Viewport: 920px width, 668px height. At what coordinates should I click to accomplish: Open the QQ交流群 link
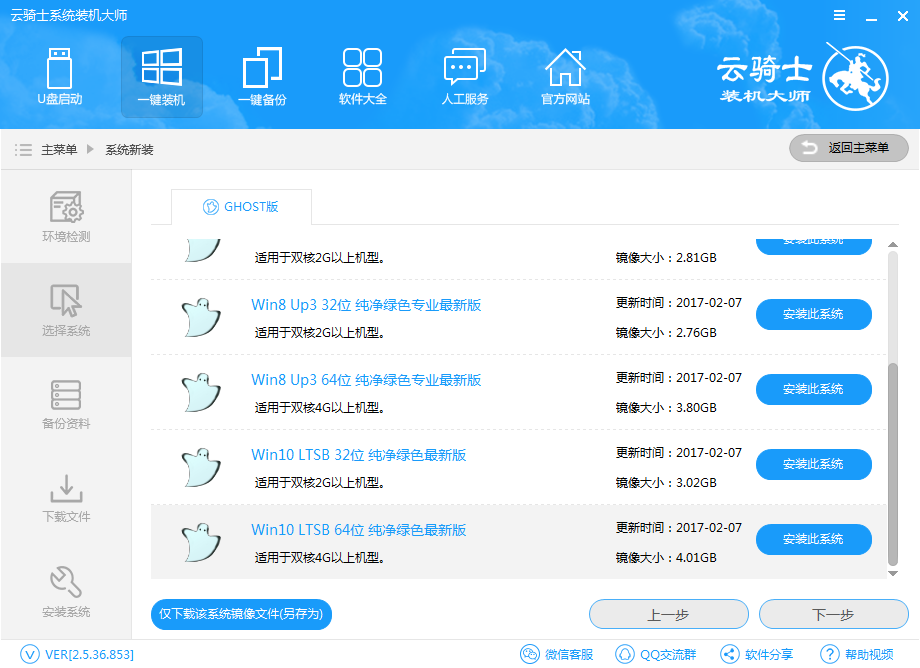click(x=655, y=654)
